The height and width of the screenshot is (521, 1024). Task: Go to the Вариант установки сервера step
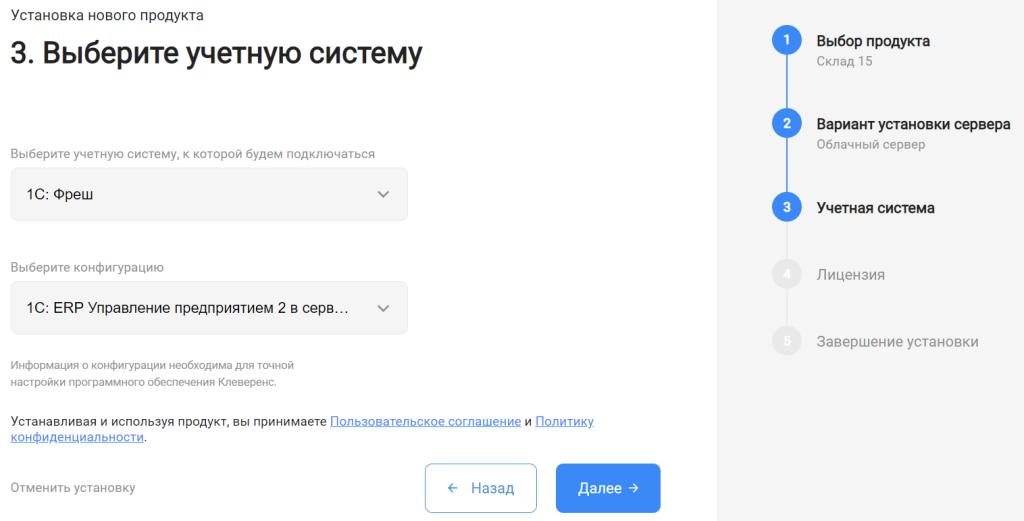pos(913,124)
